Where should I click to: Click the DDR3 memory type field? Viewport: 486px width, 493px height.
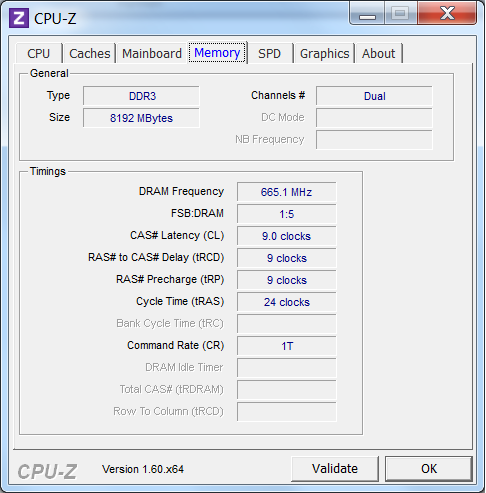pos(141,96)
